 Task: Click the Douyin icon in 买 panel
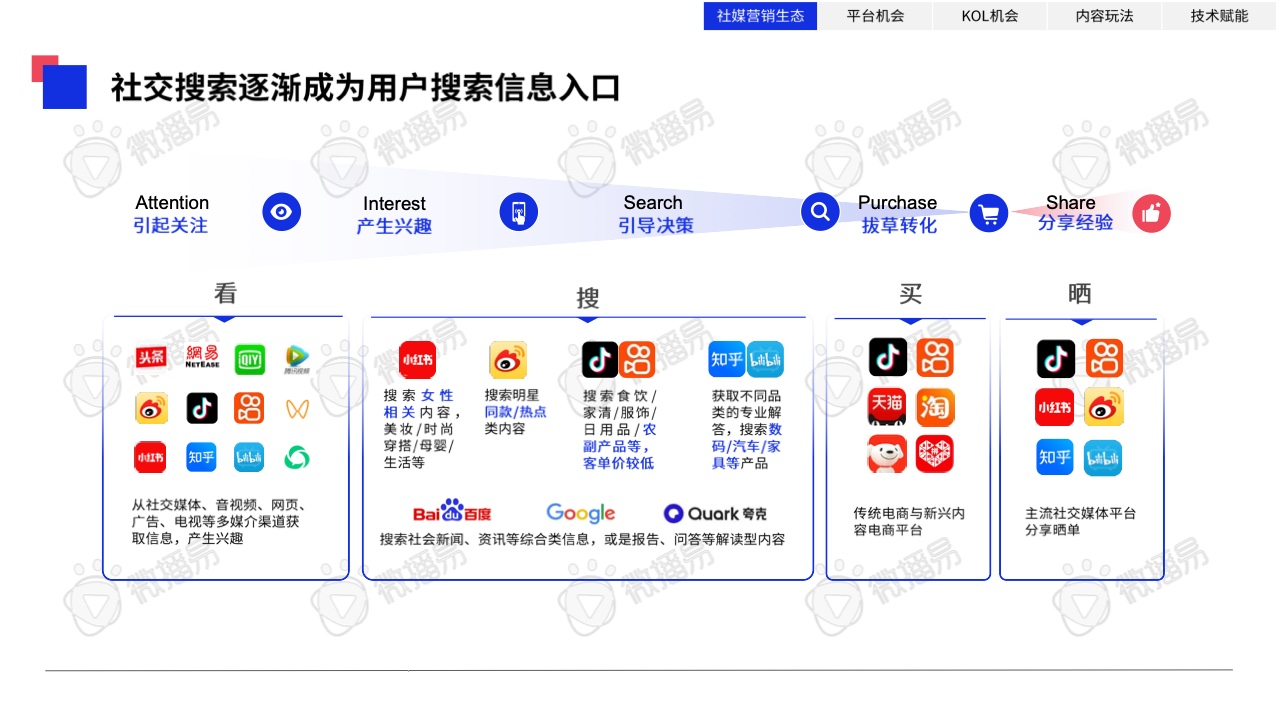click(888, 357)
